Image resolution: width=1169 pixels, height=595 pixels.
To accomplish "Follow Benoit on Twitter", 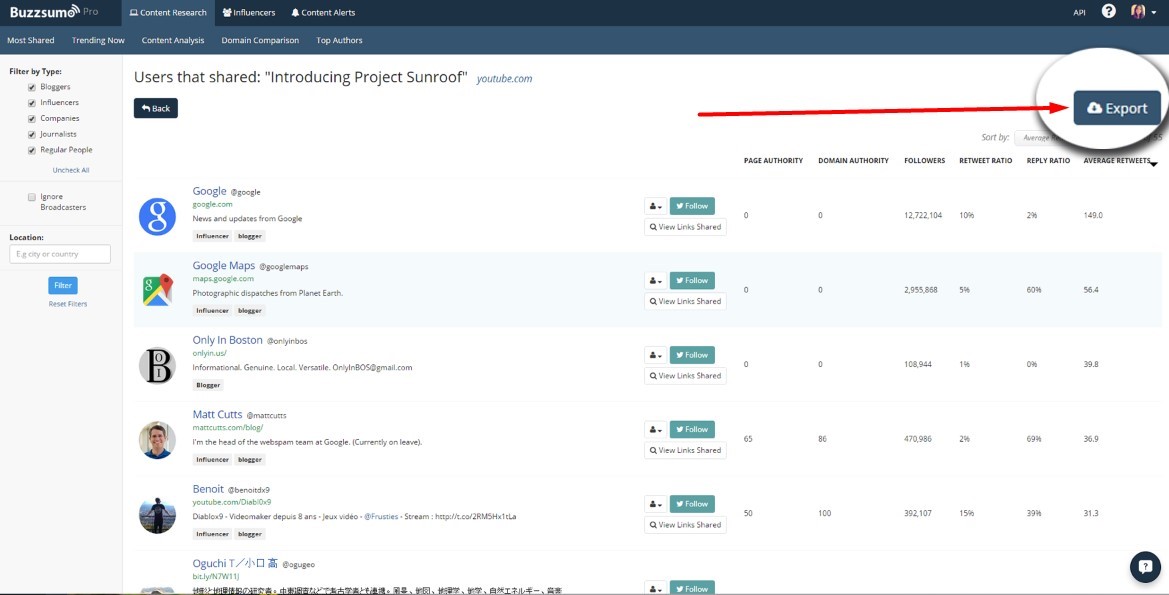I will [x=692, y=505].
